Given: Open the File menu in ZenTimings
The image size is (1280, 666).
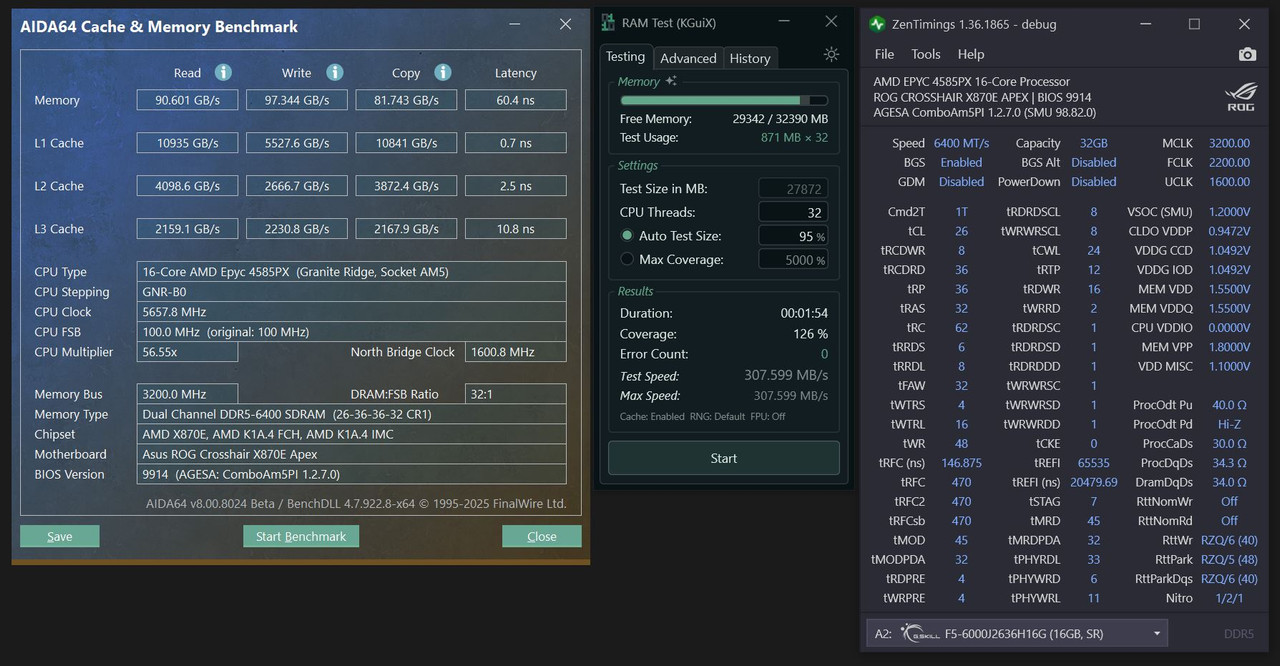Looking at the screenshot, I should click(x=885, y=54).
